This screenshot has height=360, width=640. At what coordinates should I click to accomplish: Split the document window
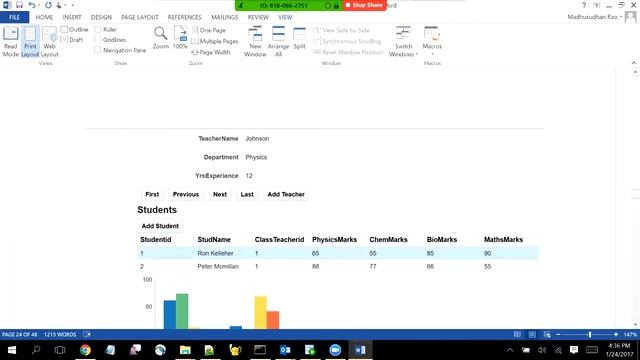coord(299,38)
